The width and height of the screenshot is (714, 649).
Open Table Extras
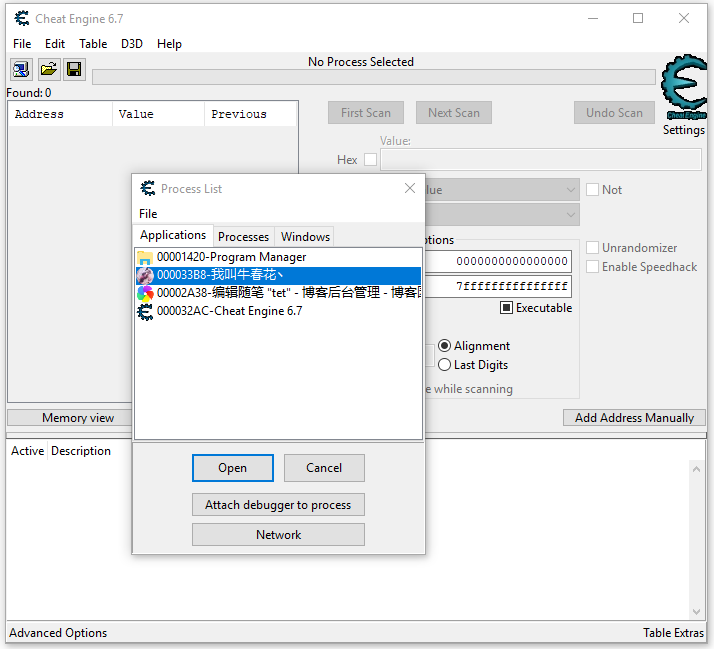point(673,633)
